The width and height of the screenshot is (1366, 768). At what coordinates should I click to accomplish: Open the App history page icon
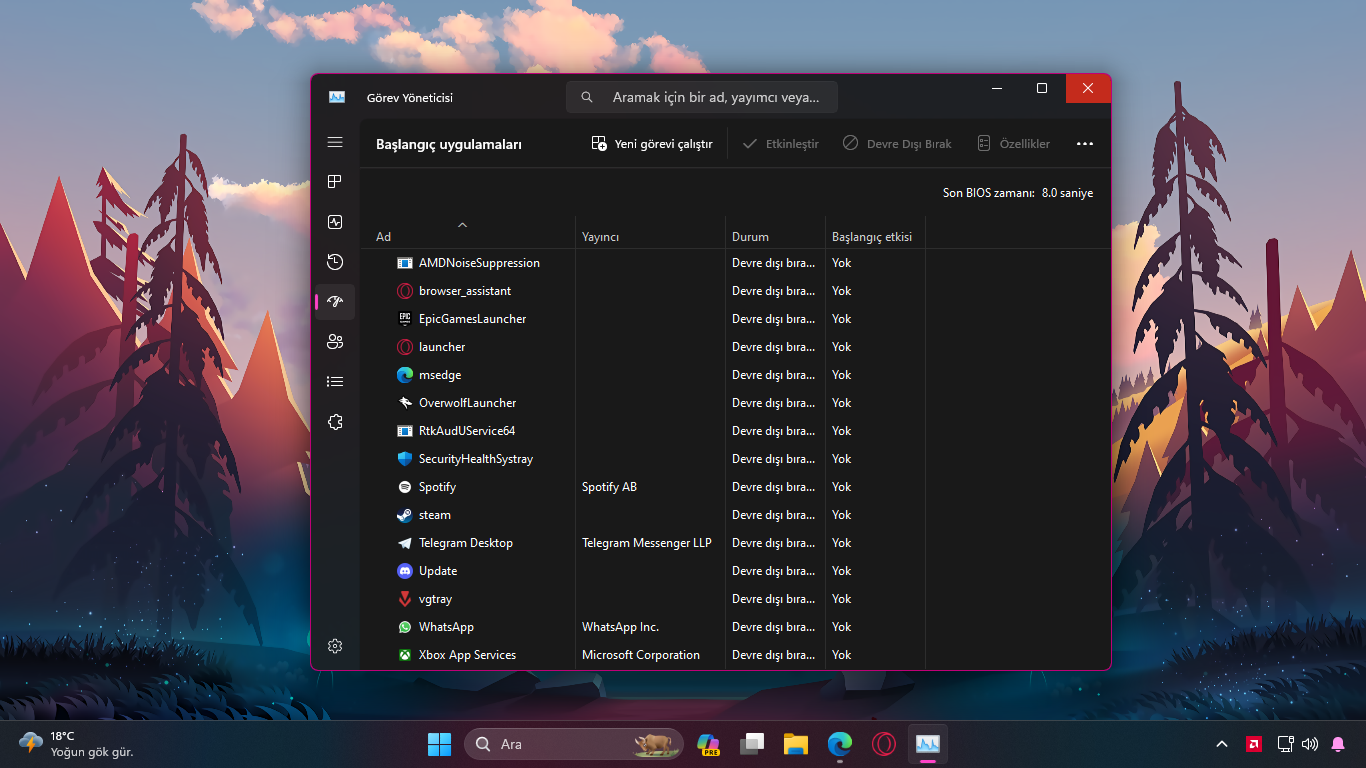(x=335, y=262)
